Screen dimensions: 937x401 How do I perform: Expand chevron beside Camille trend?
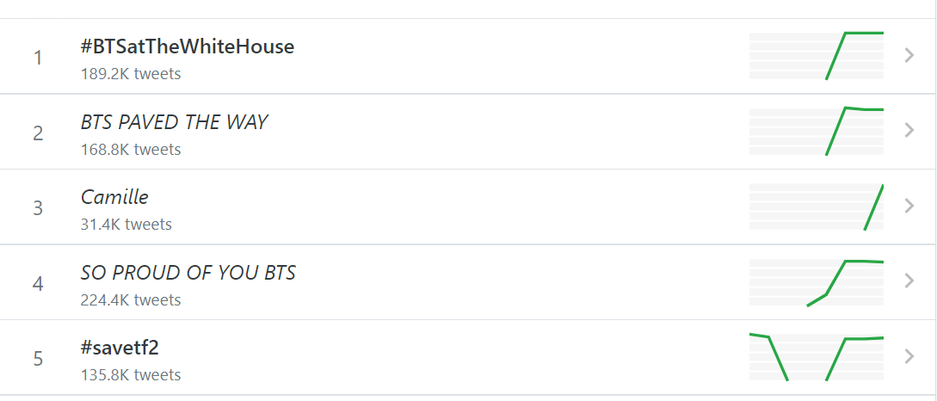[909, 206]
